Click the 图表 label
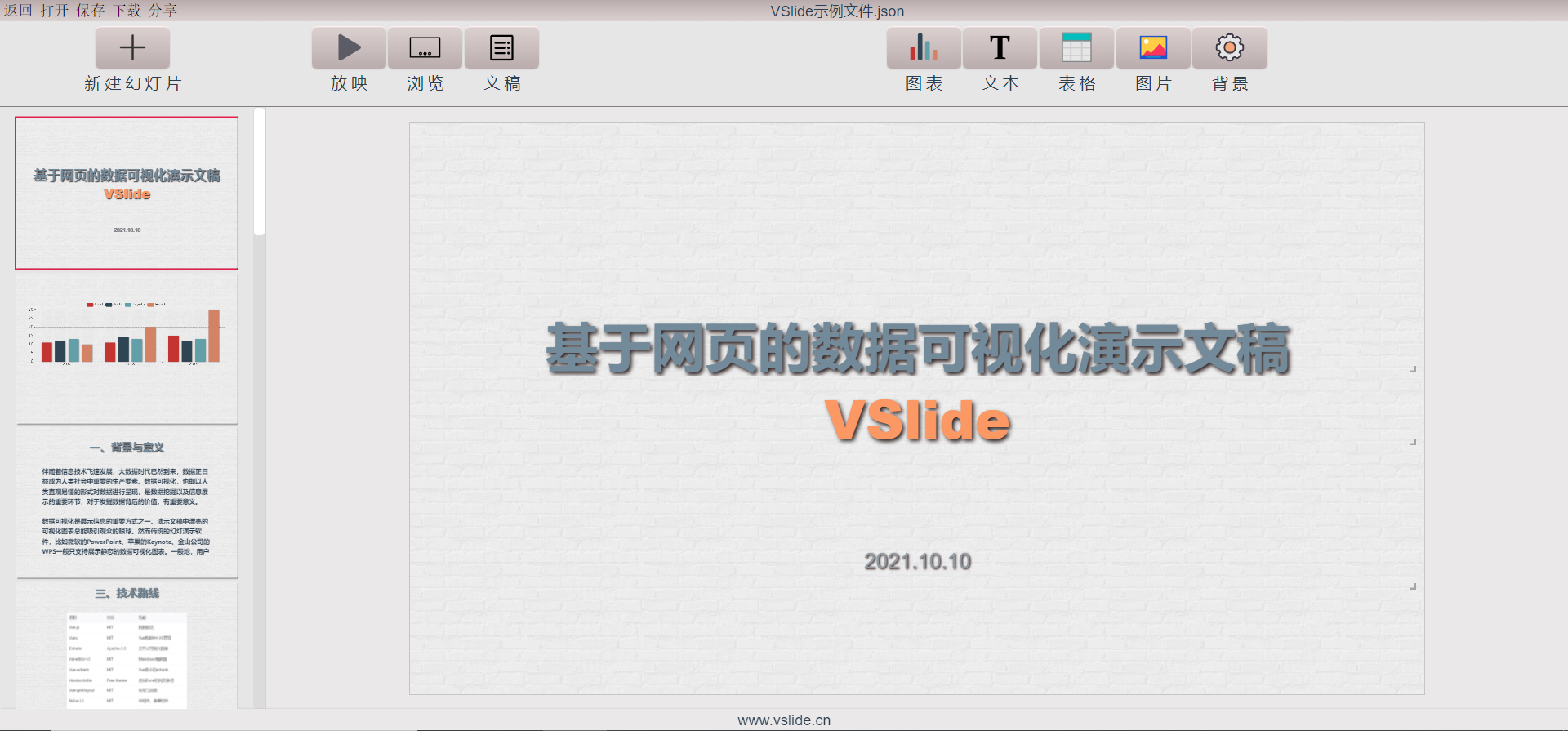Image resolution: width=1568 pixels, height=731 pixels. (924, 83)
